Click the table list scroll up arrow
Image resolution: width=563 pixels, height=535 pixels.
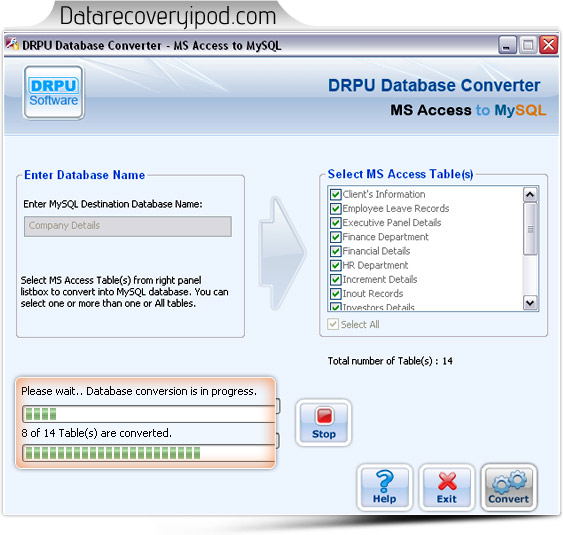(530, 195)
